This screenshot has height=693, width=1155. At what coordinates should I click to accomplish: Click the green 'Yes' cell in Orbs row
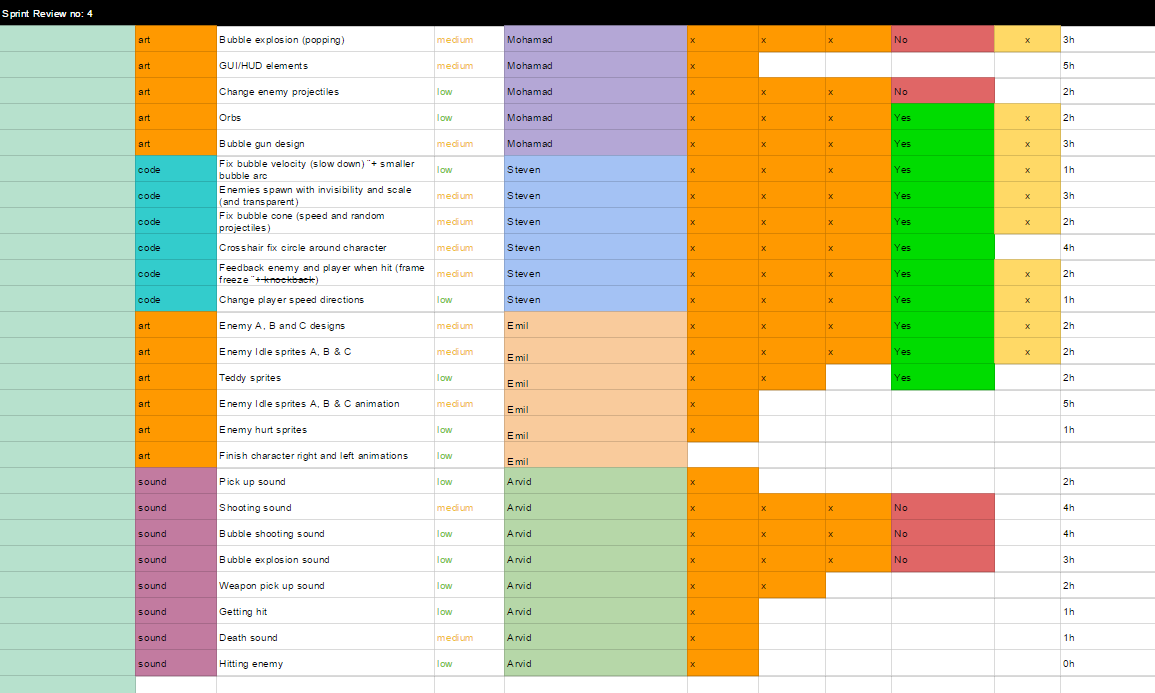coord(942,118)
